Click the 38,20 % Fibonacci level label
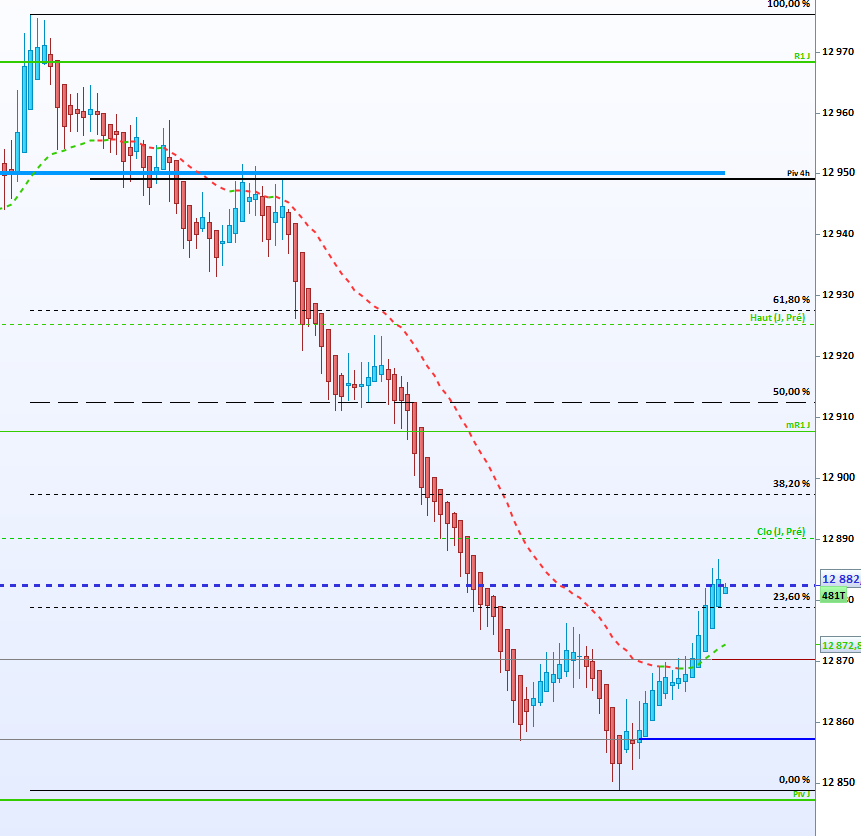 click(791, 483)
